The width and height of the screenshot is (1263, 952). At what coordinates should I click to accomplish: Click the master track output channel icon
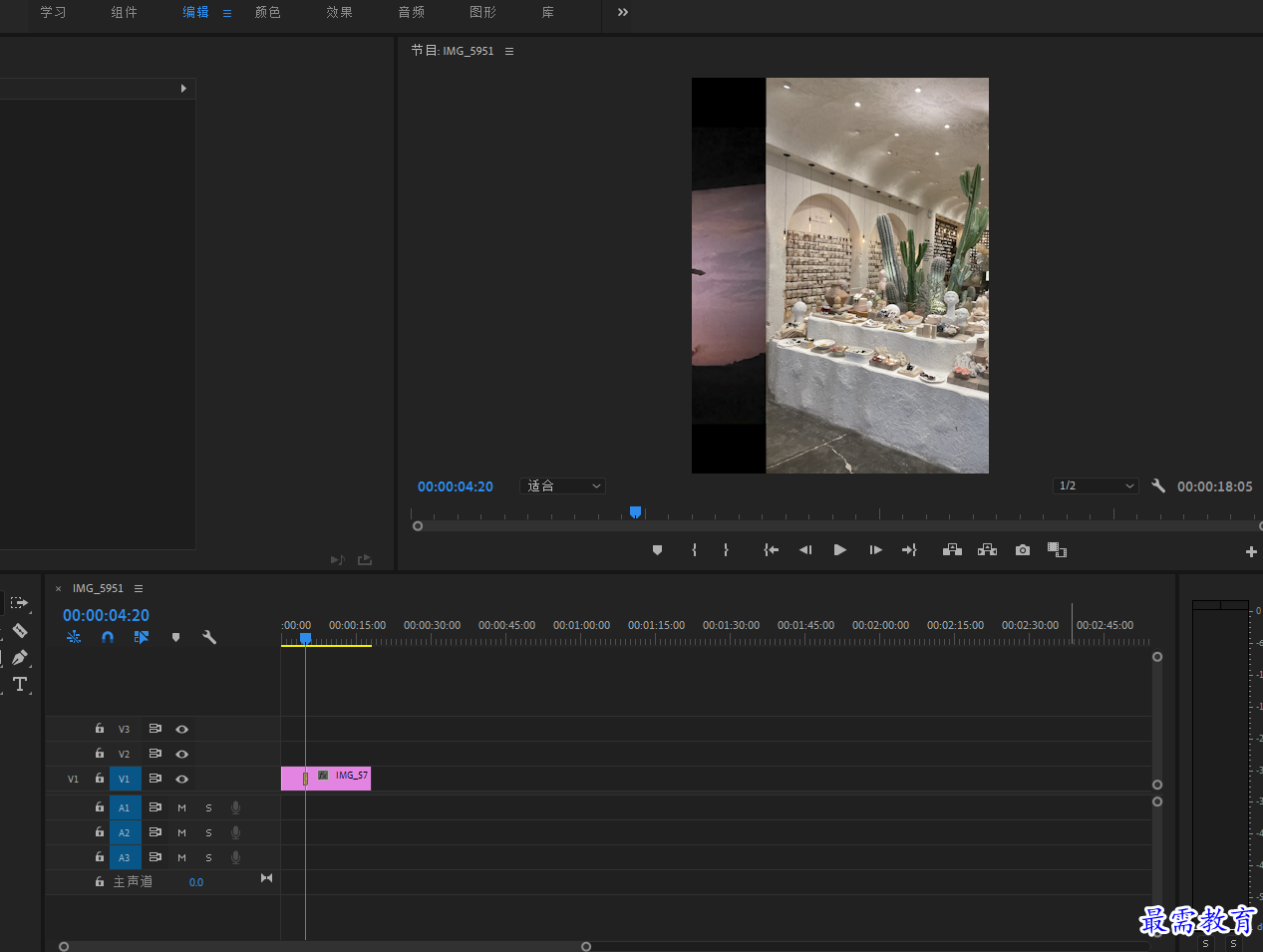coord(266,878)
